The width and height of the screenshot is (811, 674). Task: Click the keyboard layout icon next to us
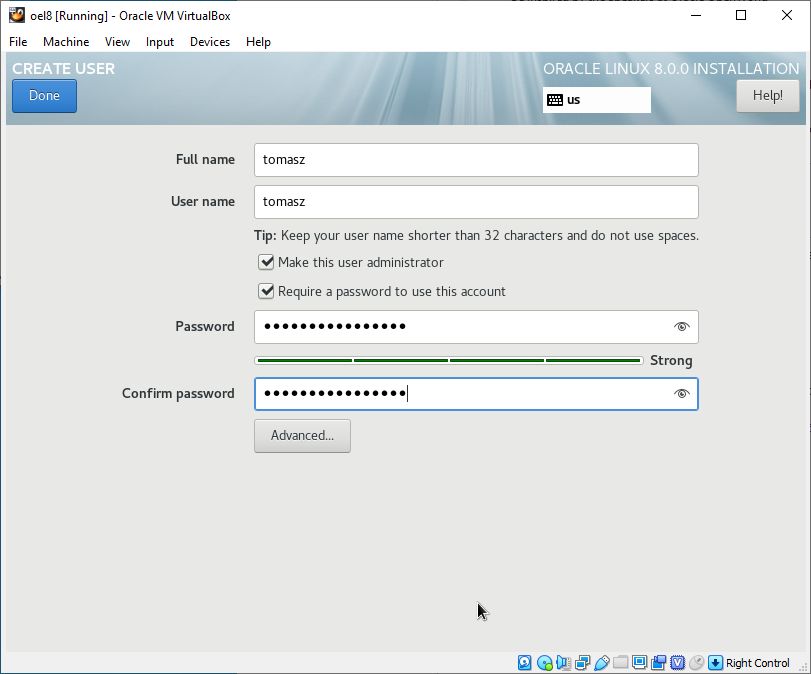[x=555, y=100]
